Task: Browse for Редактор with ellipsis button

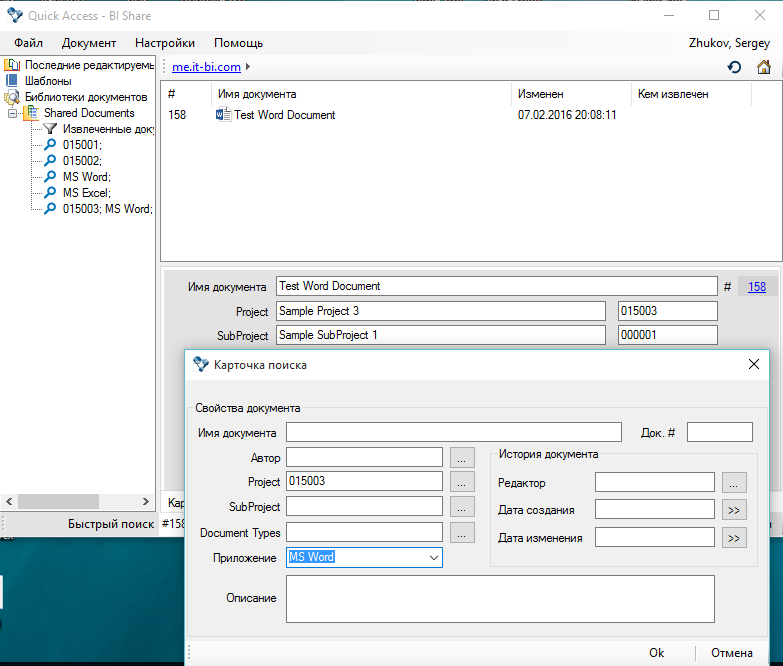Action: (734, 483)
